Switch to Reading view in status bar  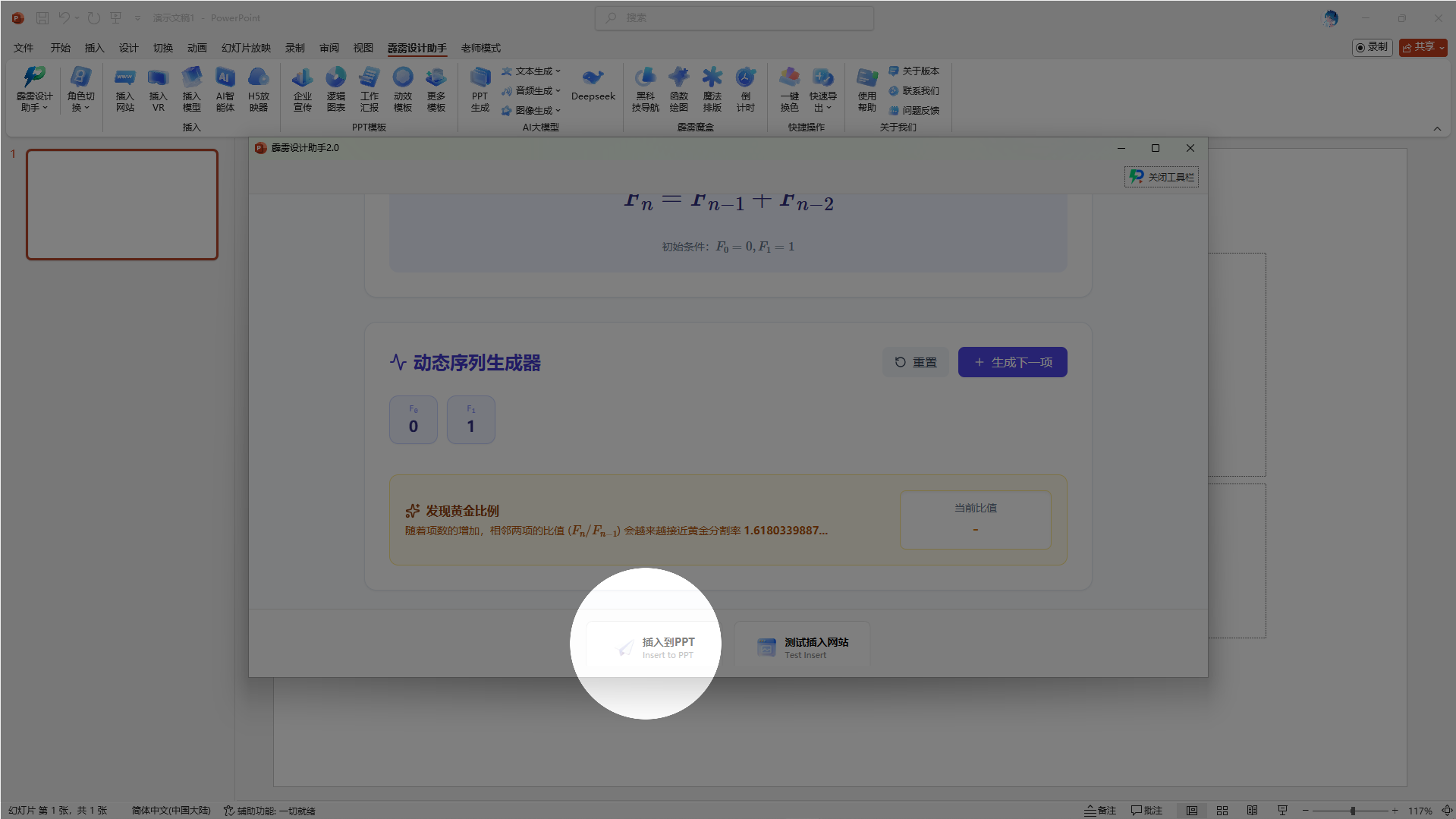(x=1253, y=811)
